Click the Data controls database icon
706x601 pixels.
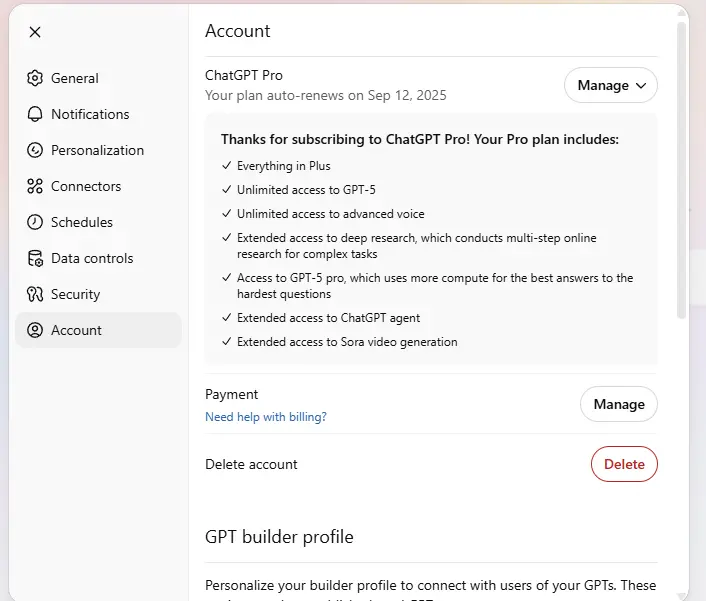point(35,258)
